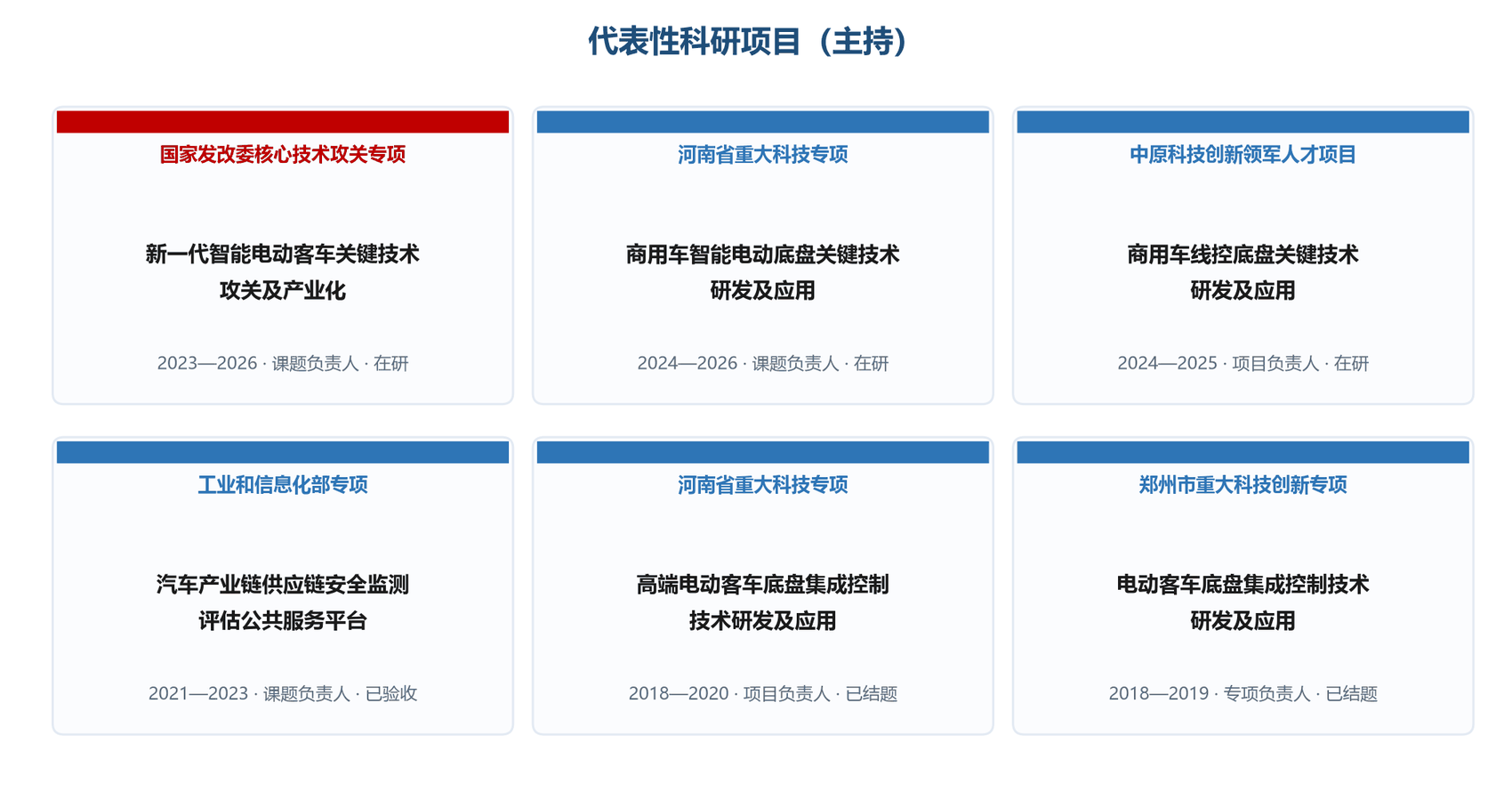Click 2018—2020 · 项目负责人 · 已结题 line
The image size is (1512, 800).
(763, 693)
